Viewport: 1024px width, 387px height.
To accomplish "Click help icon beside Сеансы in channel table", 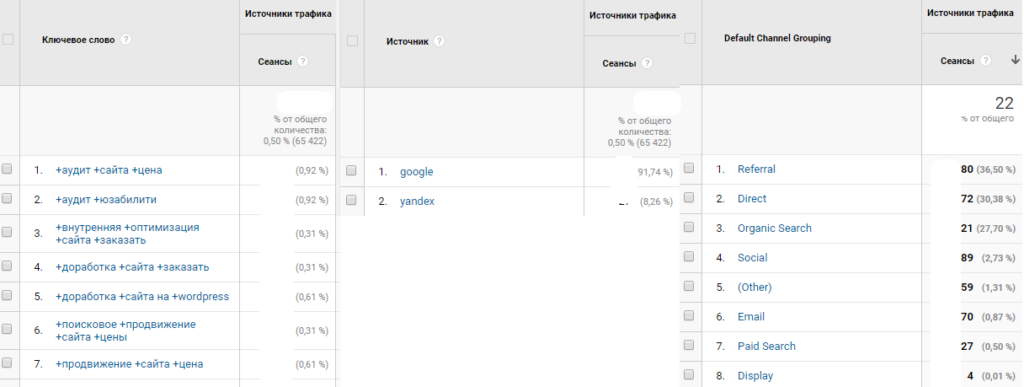I will (x=985, y=60).
